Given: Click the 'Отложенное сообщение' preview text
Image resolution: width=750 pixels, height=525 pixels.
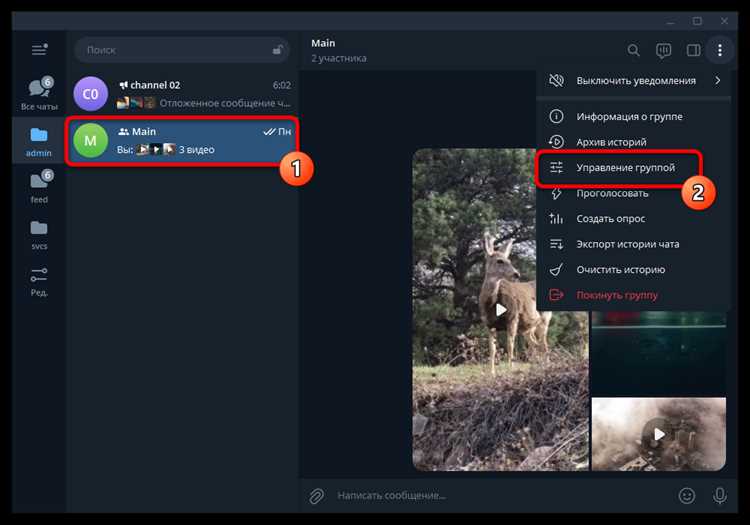Looking at the screenshot, I should pos(225,103).
